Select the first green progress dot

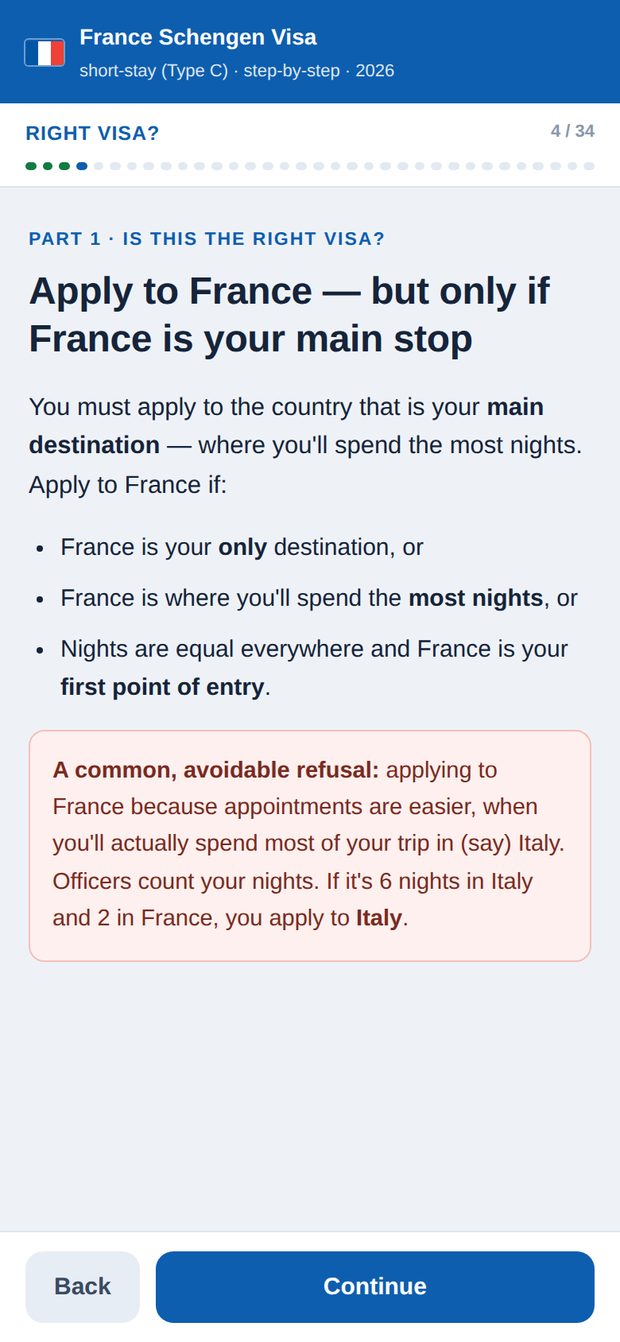tap(31, 166)
